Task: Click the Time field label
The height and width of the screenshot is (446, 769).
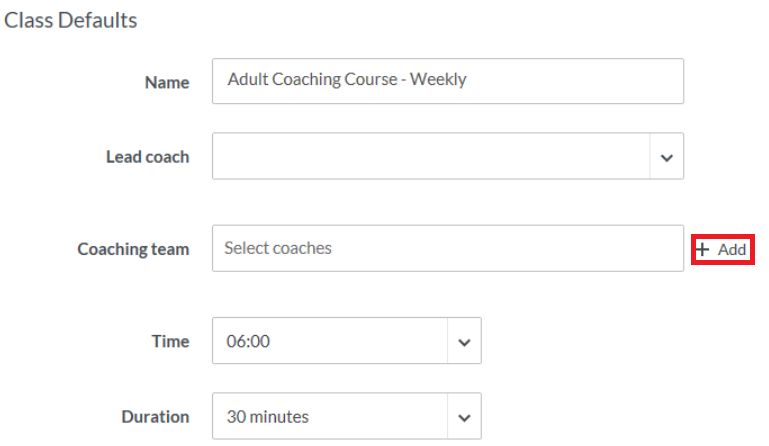Action: pyautogui.click(x=170, y=342)
